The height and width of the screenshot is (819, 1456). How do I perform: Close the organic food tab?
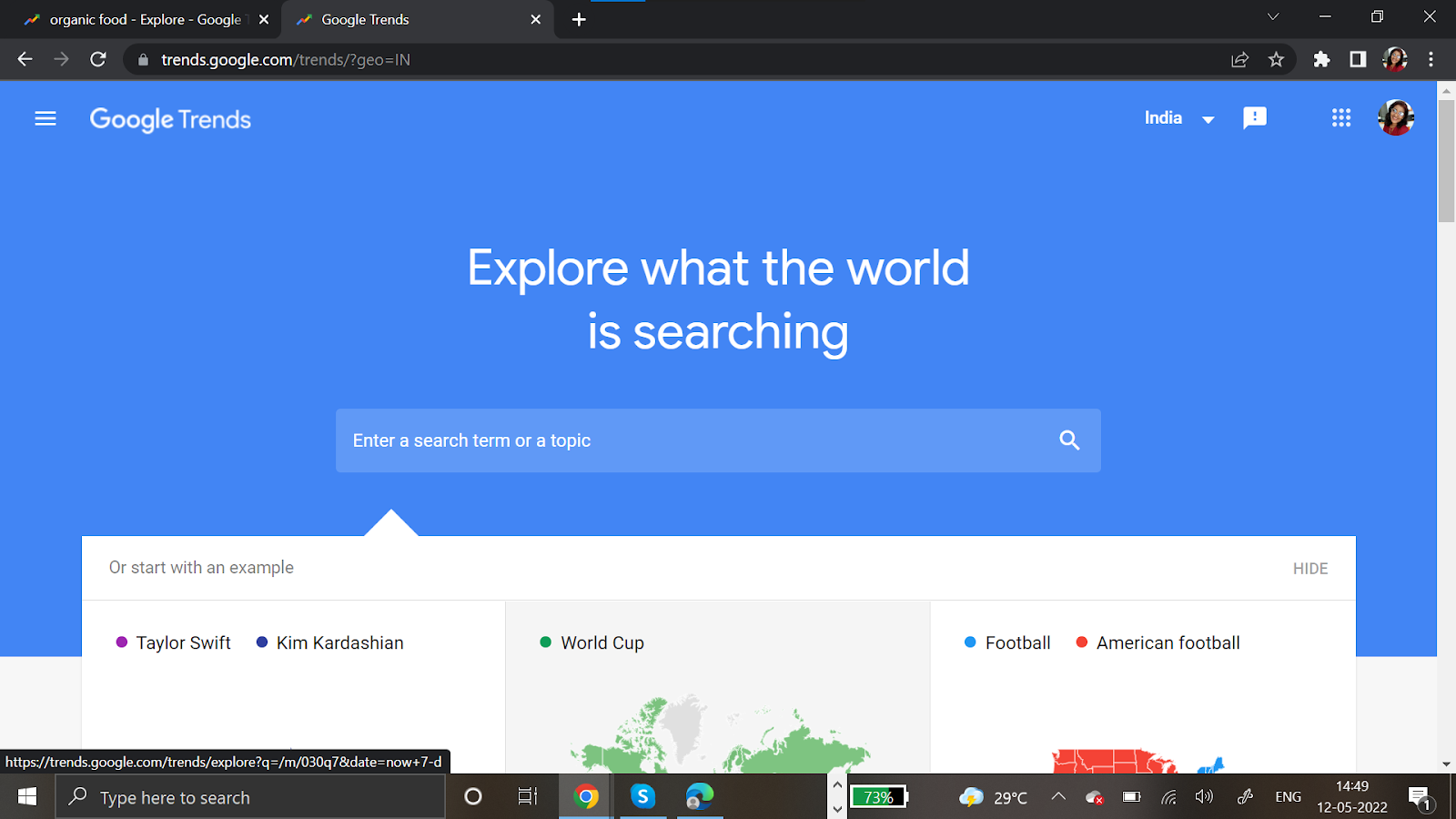264,19
